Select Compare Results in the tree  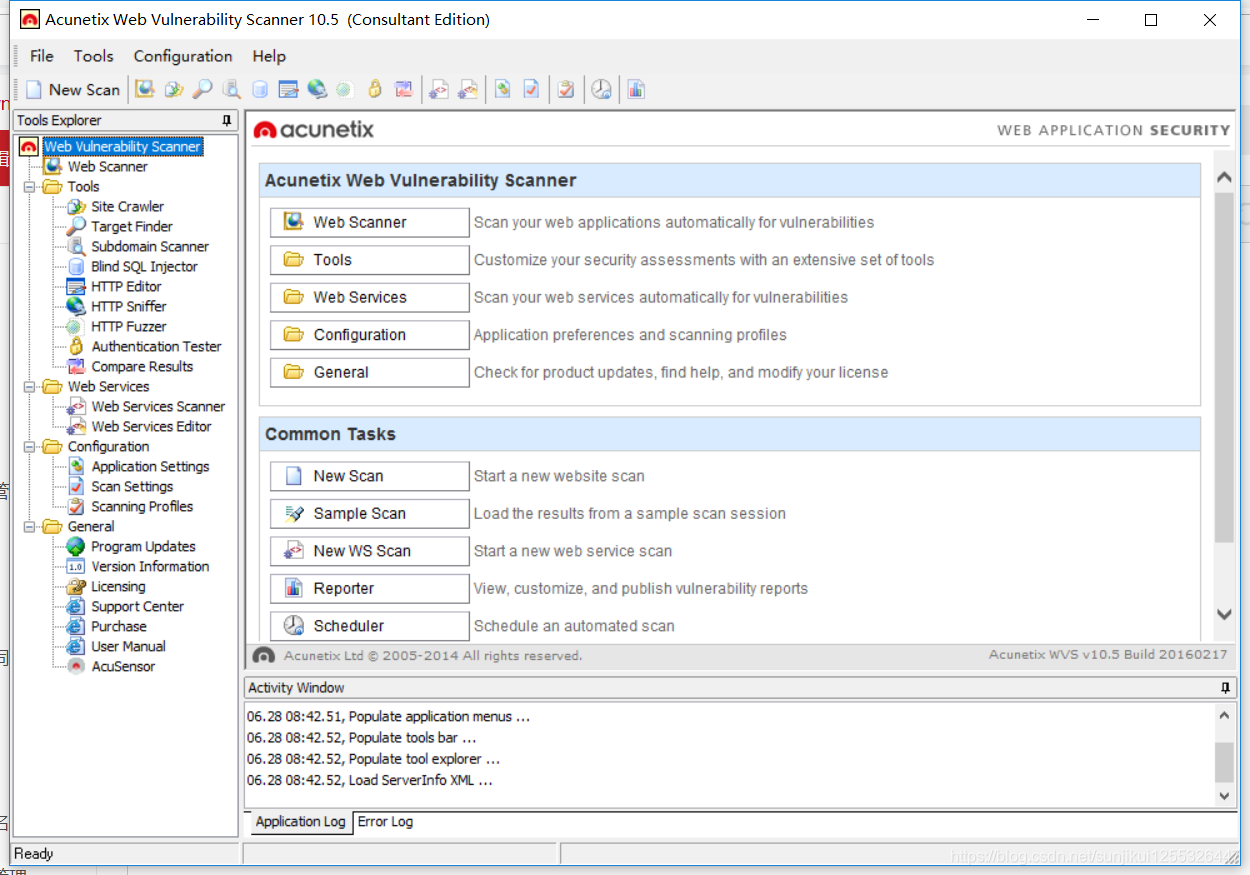[142, 367]
